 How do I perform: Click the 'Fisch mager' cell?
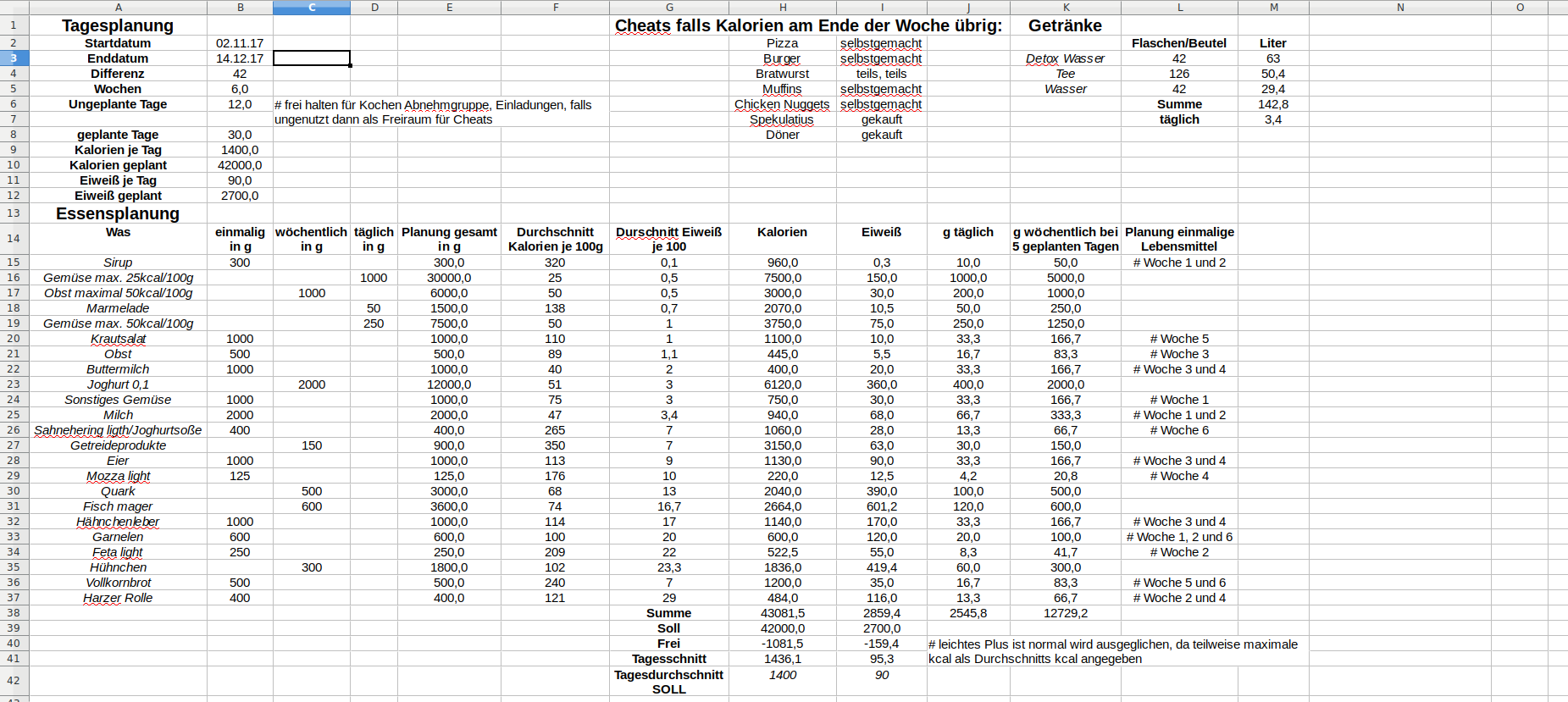118,506
